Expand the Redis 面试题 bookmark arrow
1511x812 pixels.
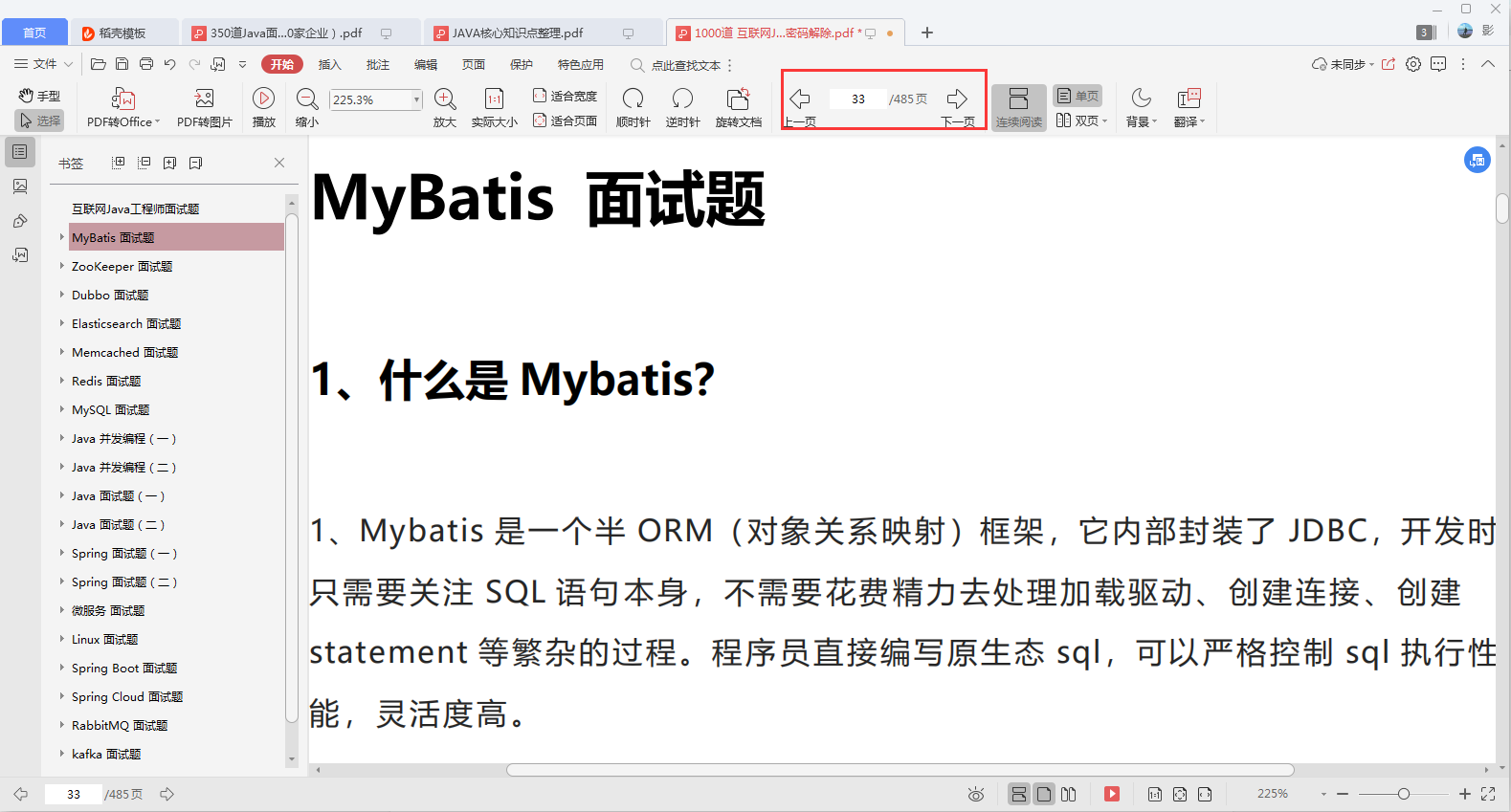point(62,381)
